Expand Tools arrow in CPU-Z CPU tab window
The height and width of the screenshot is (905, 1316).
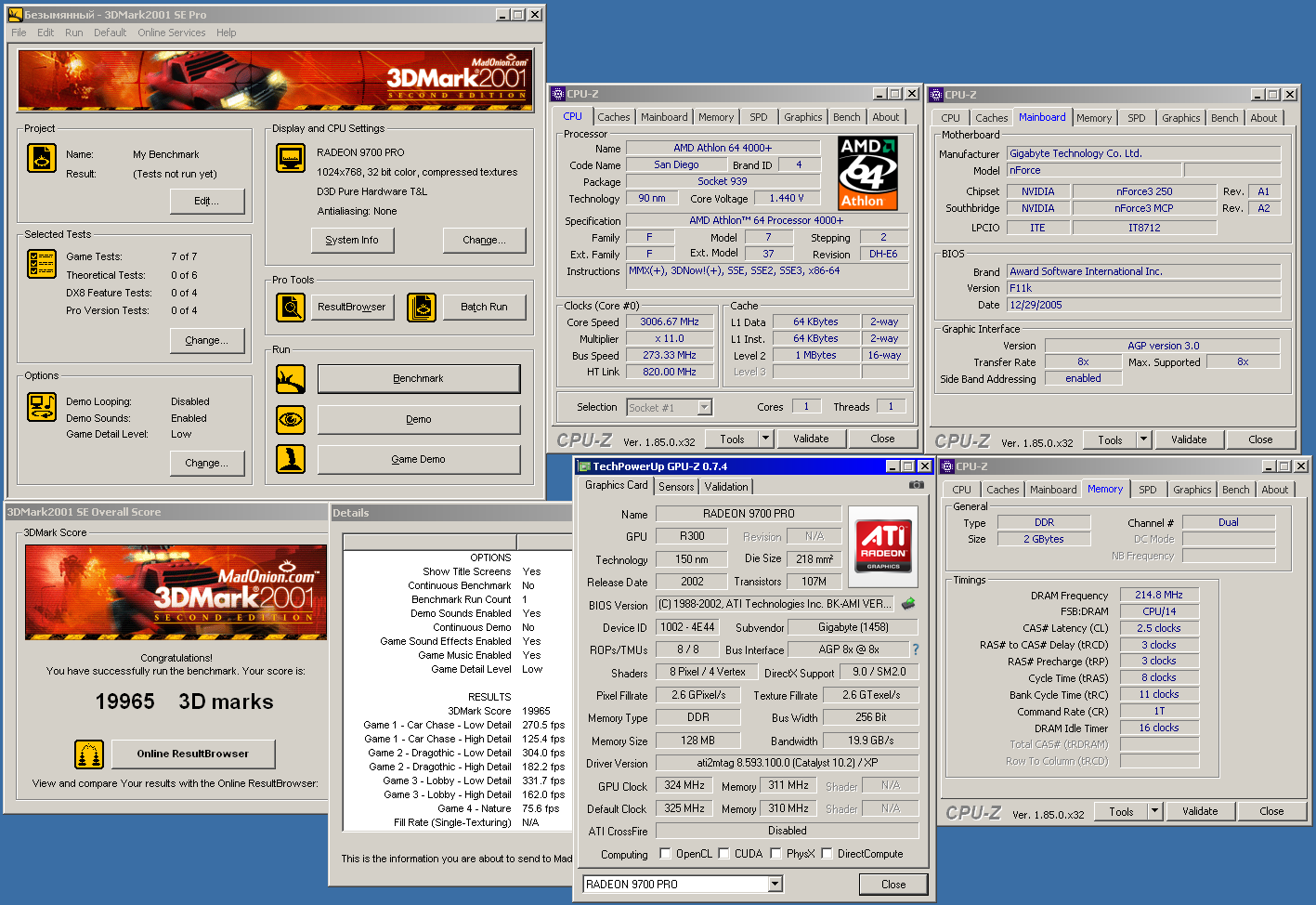click(x=766, y=439)
